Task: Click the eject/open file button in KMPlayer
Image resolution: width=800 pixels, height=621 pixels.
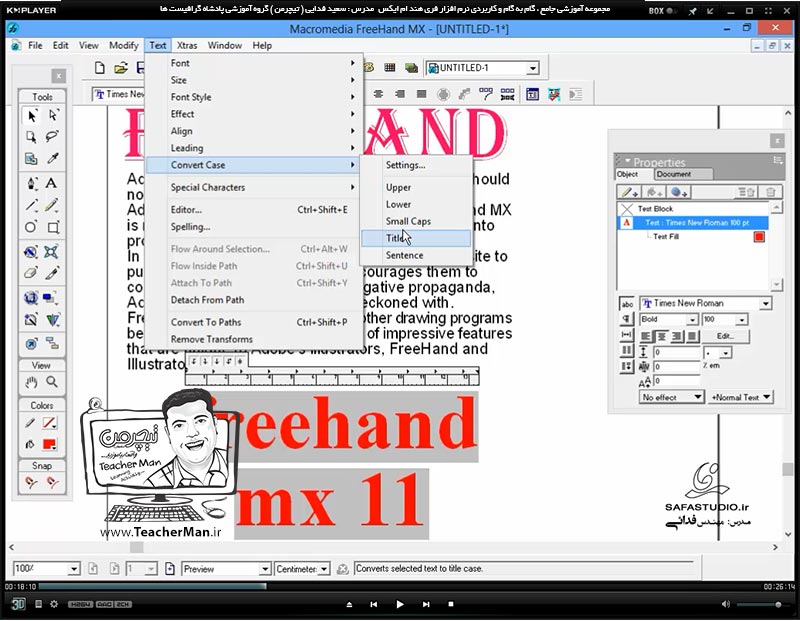Action: click(x=349, y=604)
